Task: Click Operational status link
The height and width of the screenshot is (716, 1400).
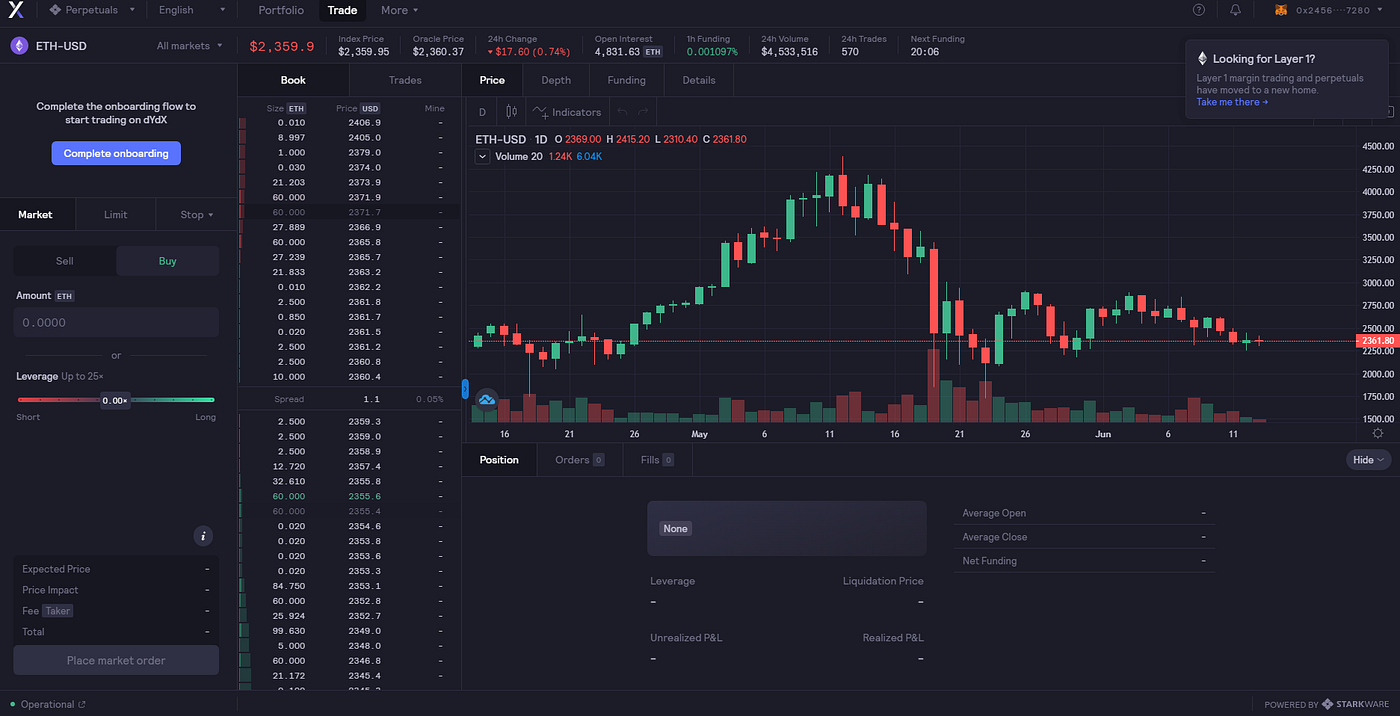Action: click(46, 705)
